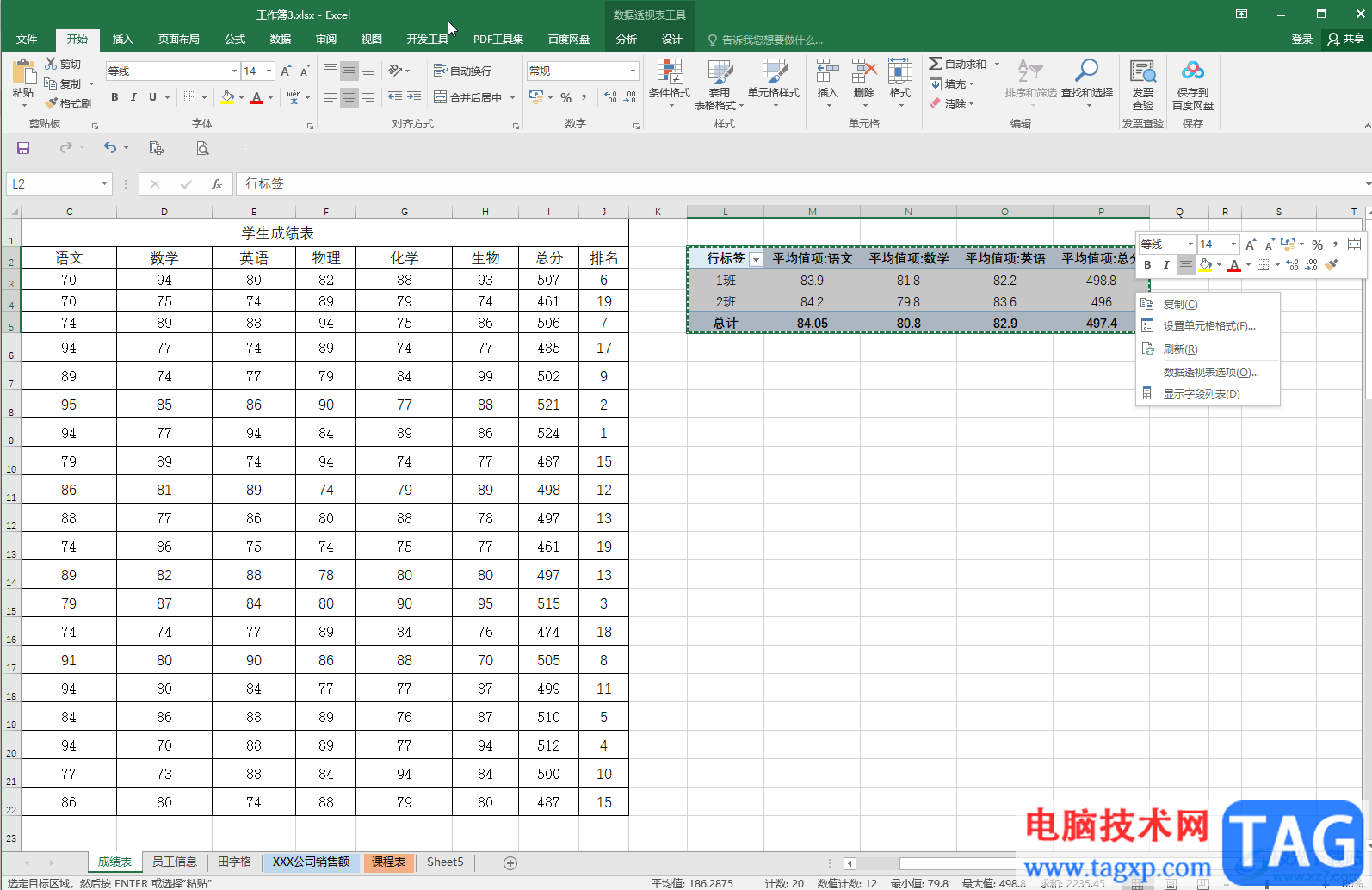Click the Name Box showing L2
Screen dimensions: 1372x890
tap(52, 183)
